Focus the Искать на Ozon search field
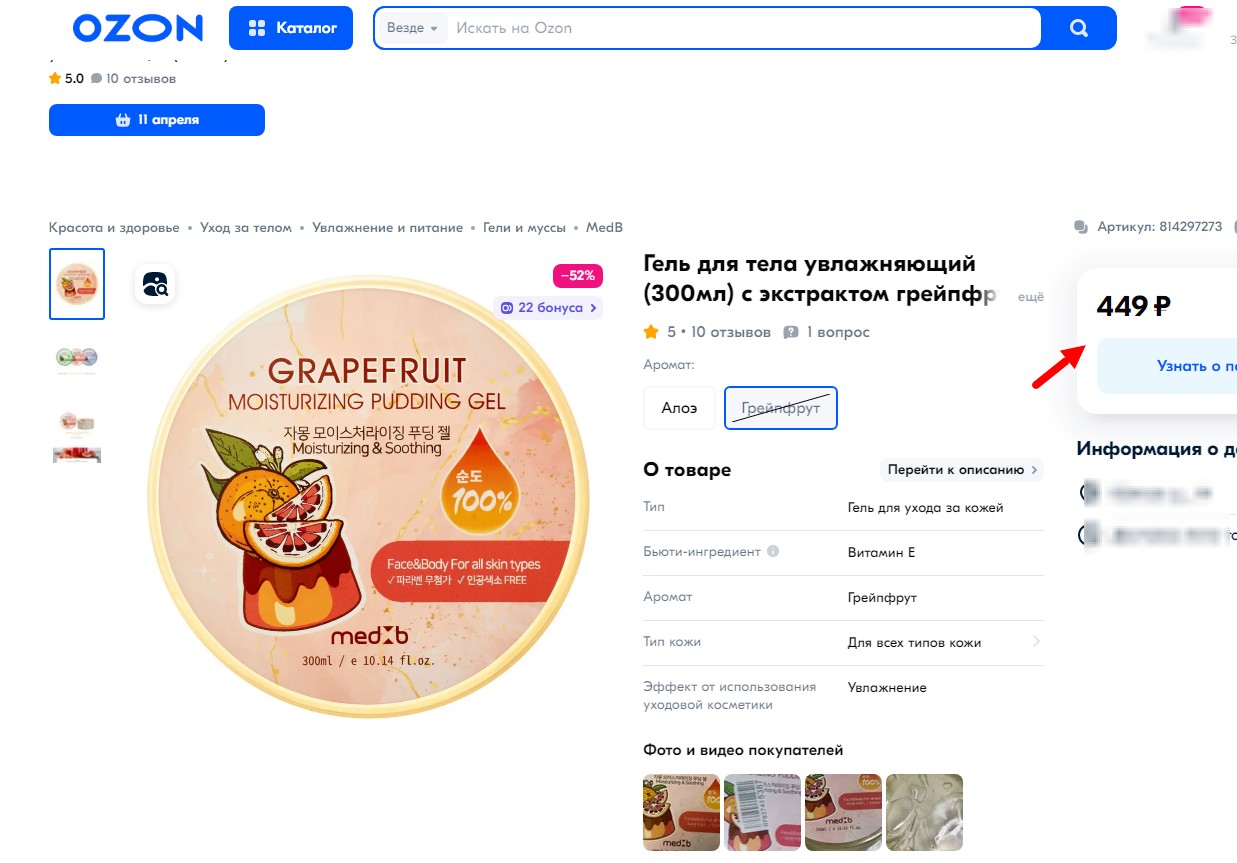Image resolution: width=1237 pixels, height=863 pixels. click(x=740, y=28)
